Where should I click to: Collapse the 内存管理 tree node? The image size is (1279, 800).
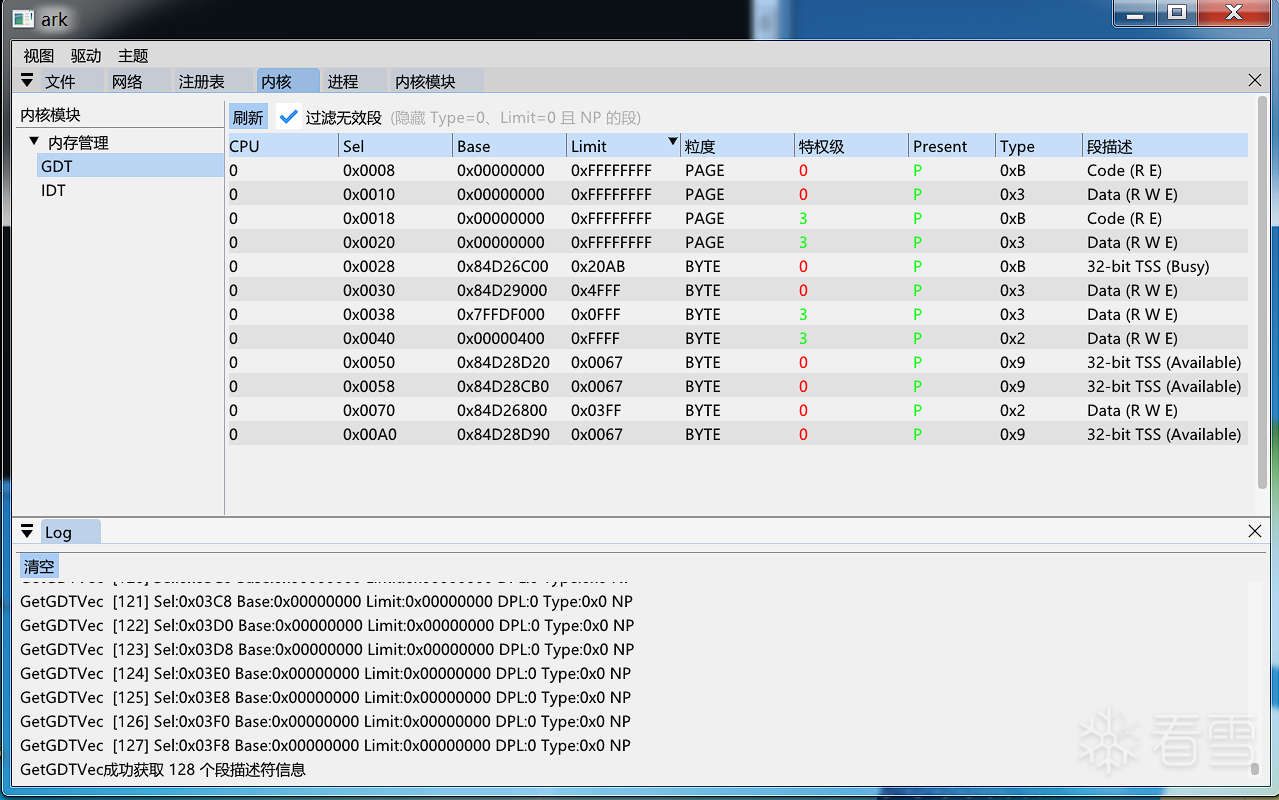pyautogui.click(x=34, y=142)
